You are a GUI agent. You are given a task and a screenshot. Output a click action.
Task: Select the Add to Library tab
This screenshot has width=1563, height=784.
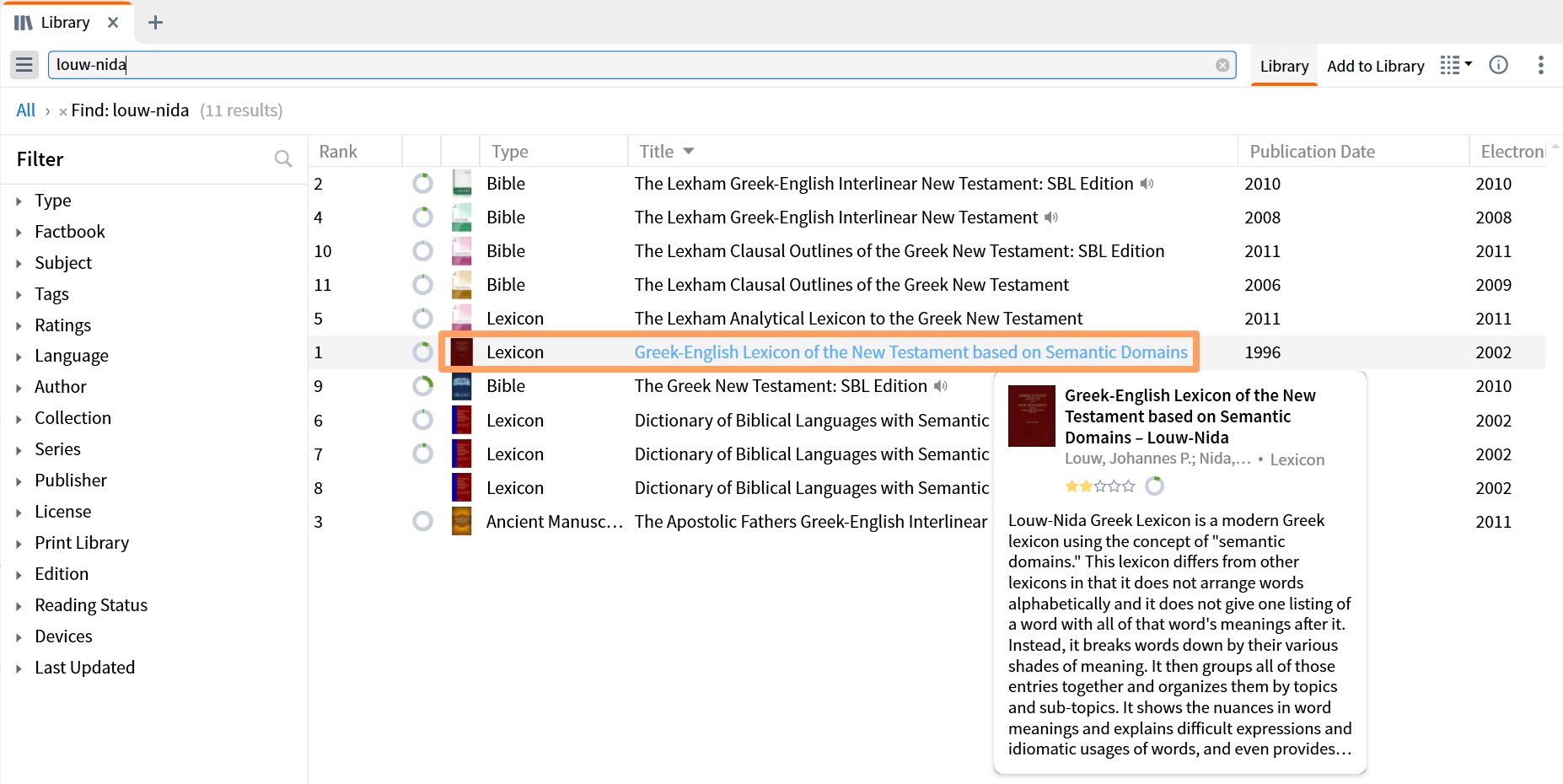click(x=1375, y=66)
